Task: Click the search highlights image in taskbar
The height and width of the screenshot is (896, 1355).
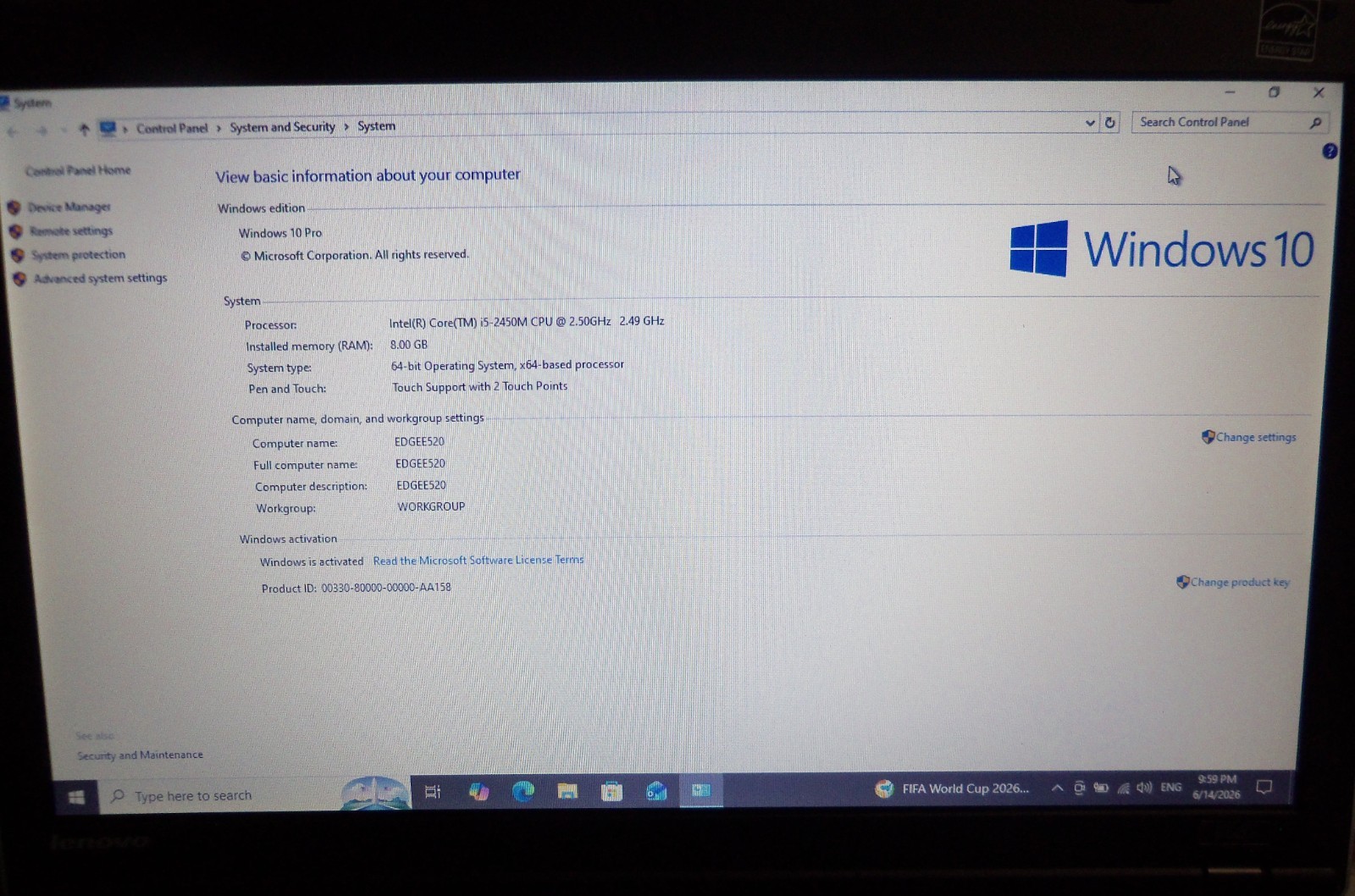Action: click(375, 793)
